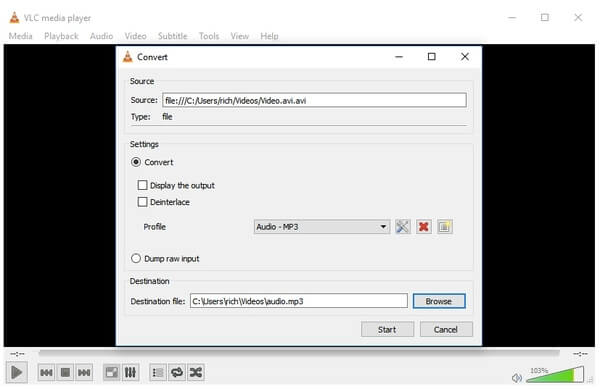Show extended settings equalizer icon

tap(130, 372)
